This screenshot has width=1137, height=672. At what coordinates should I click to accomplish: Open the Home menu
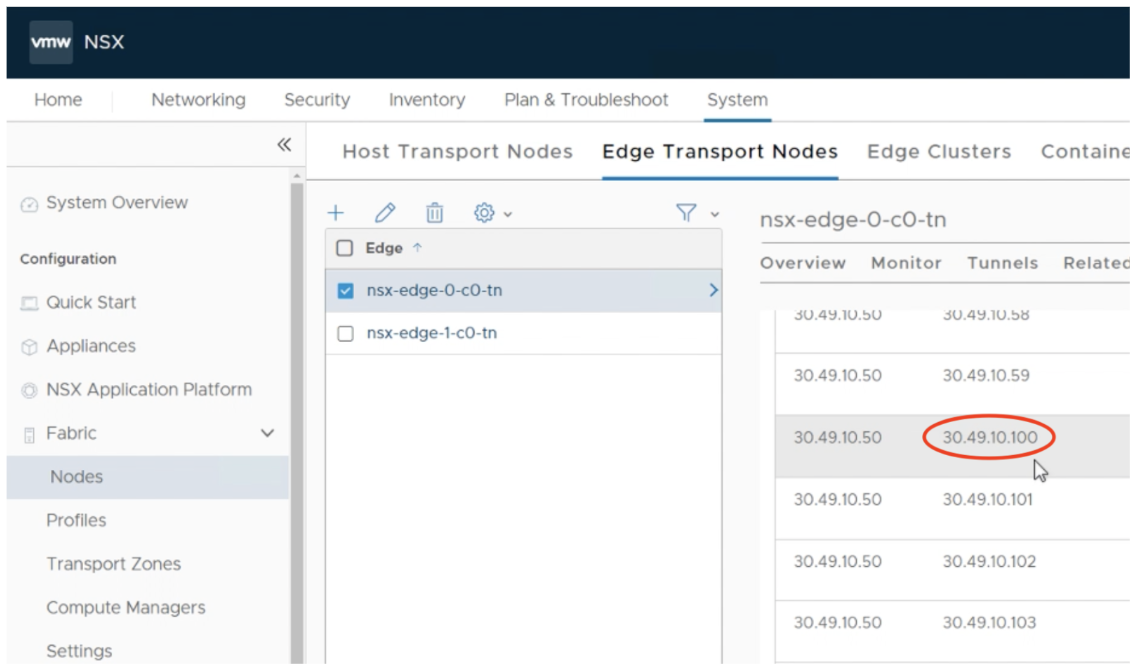pyautogui.click(x=58, y=100)
